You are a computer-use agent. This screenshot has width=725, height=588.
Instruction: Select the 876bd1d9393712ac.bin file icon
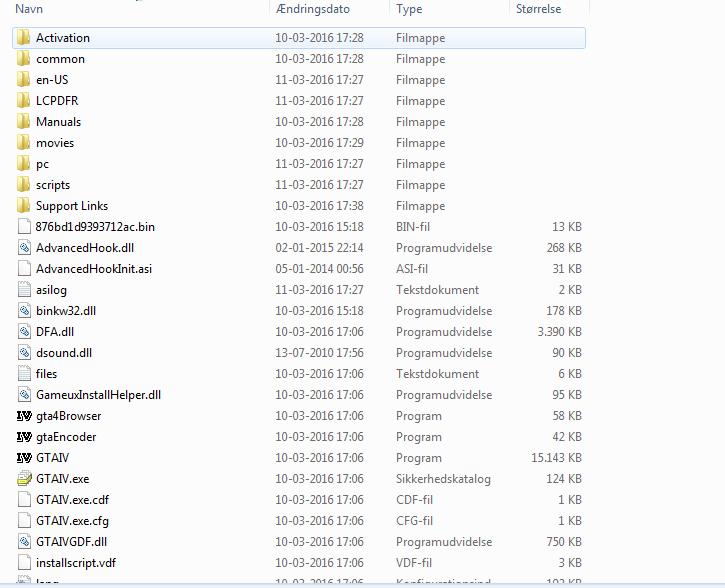(x=24, y=227)
